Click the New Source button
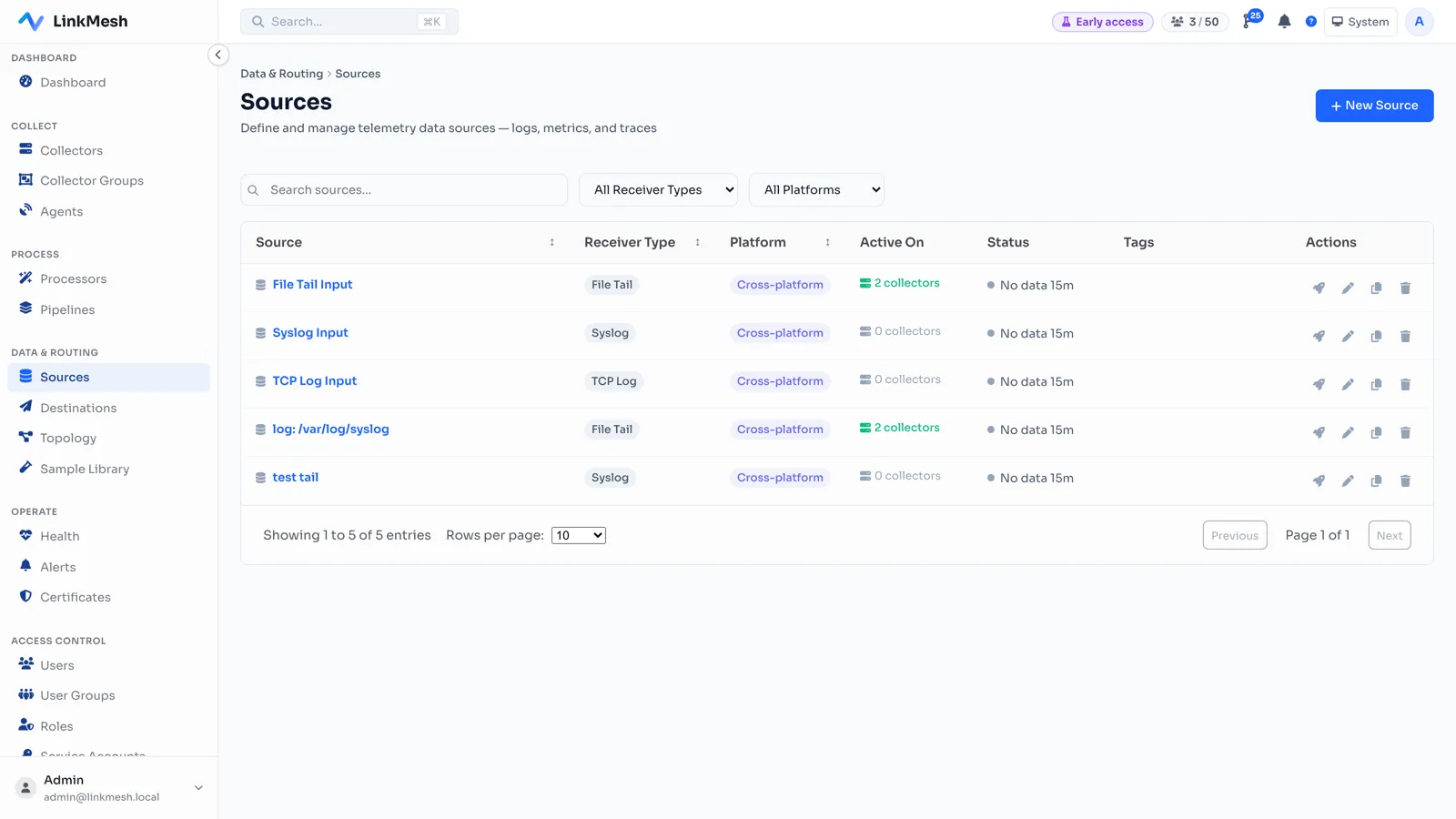The image size is (1456, 819). pyautogui.click(x=1374, y=106)
